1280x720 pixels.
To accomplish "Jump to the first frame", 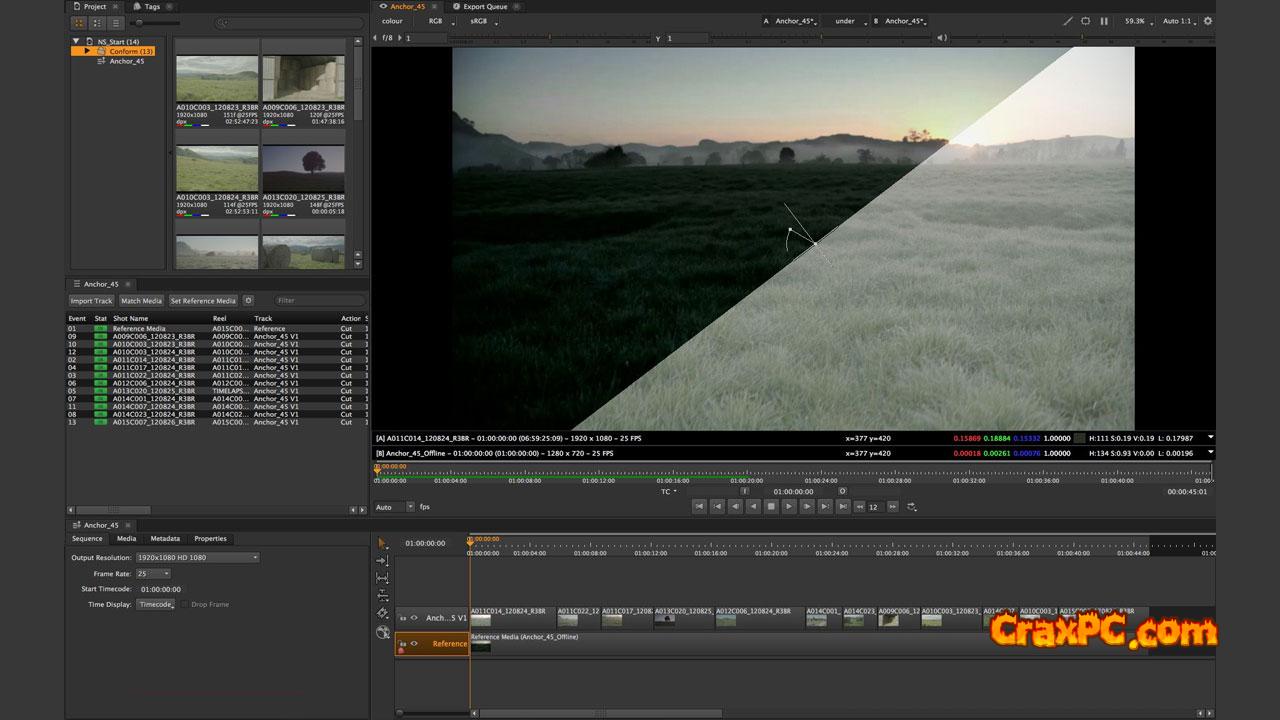I will (699, 507).
